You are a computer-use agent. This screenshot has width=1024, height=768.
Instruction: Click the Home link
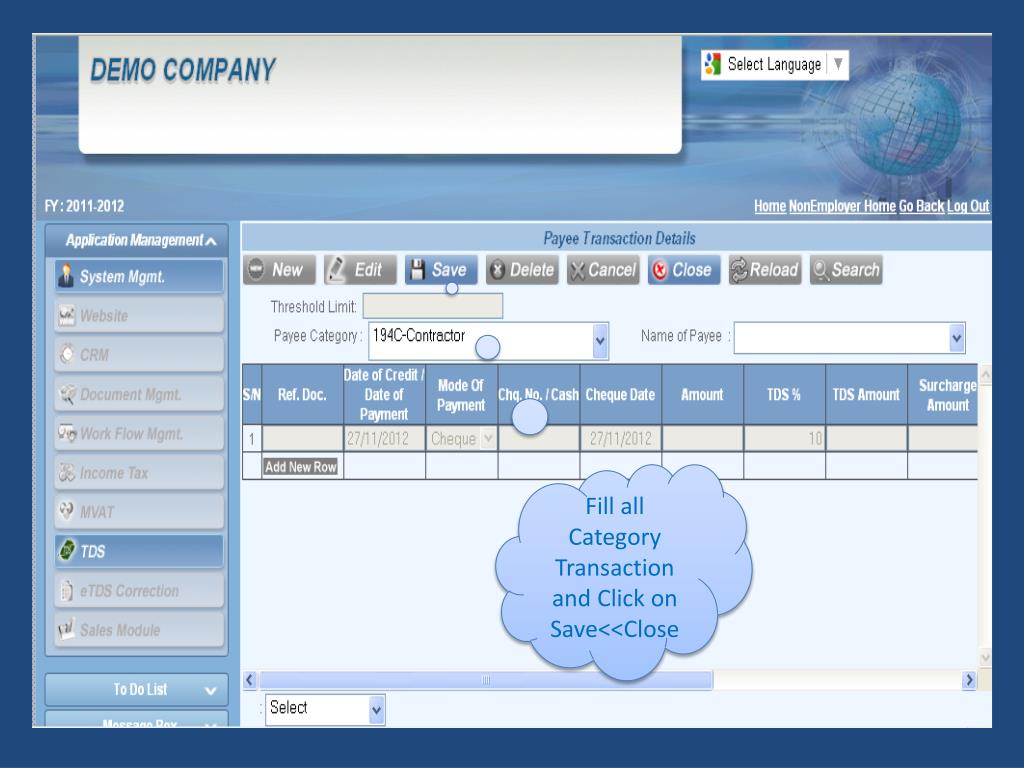(770, 206)
